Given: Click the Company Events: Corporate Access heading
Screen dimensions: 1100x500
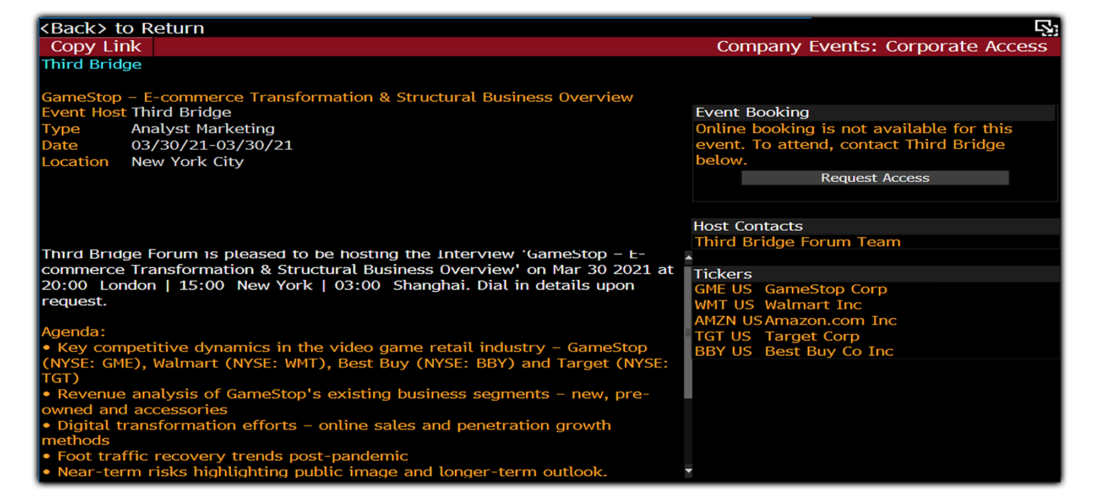Looking at the screenshot, I should pyautogui.click(x=882, y=47).
